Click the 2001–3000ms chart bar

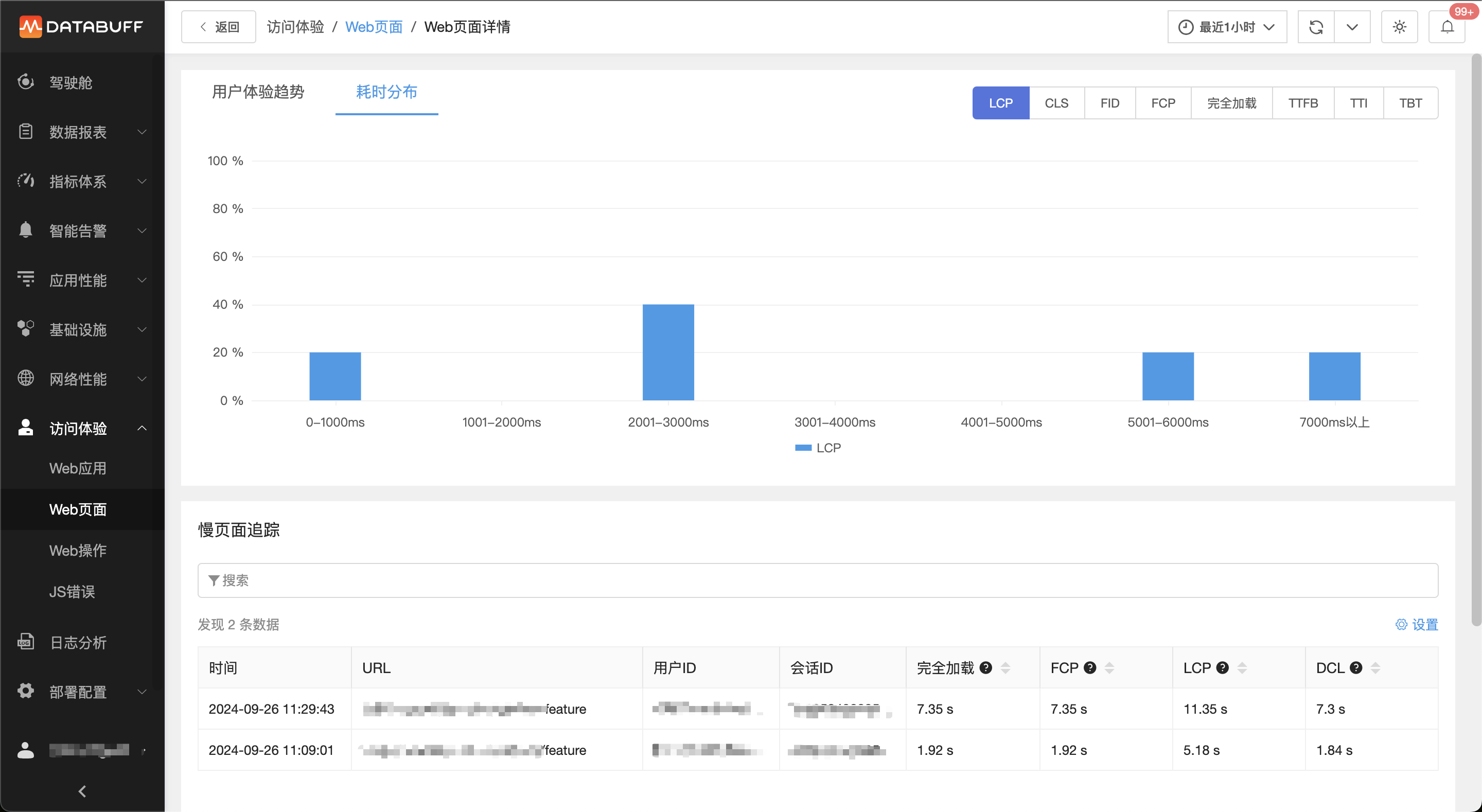668,352
